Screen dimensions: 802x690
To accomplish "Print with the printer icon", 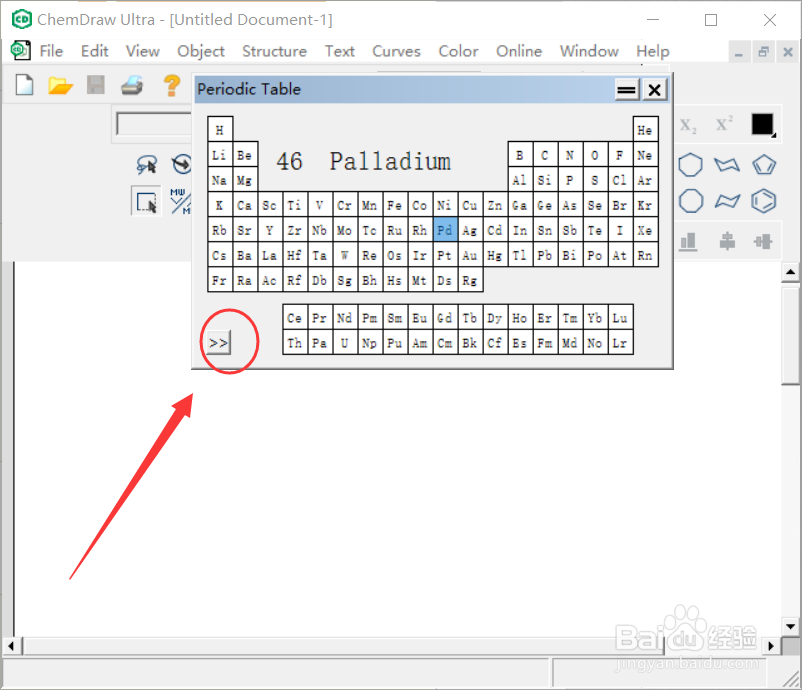I will click(x=132, y=85).
